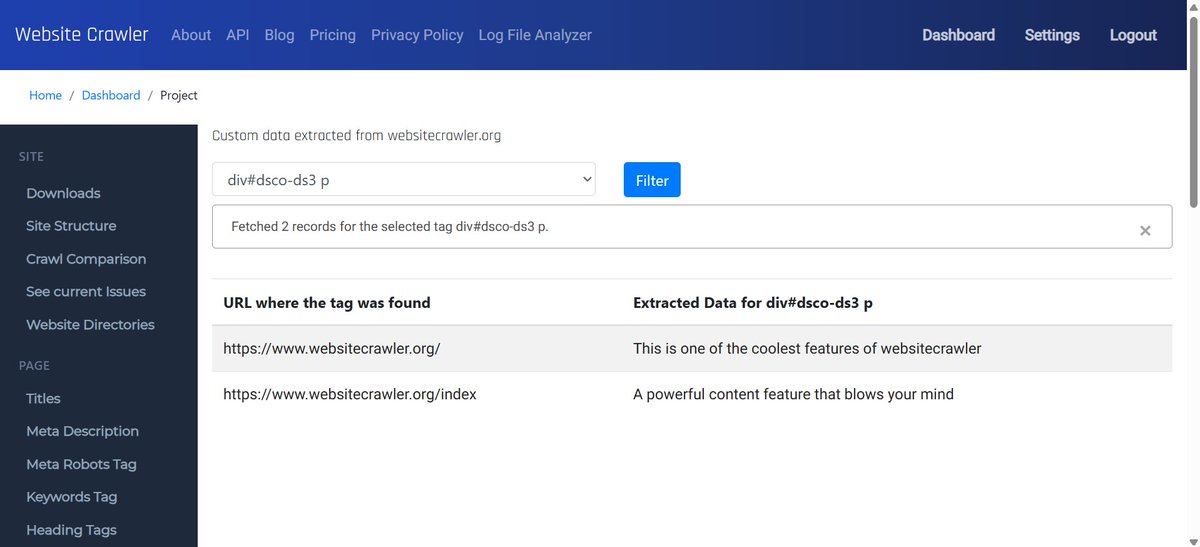
Task: Go to the Blog link
Action: pos(280,35)
